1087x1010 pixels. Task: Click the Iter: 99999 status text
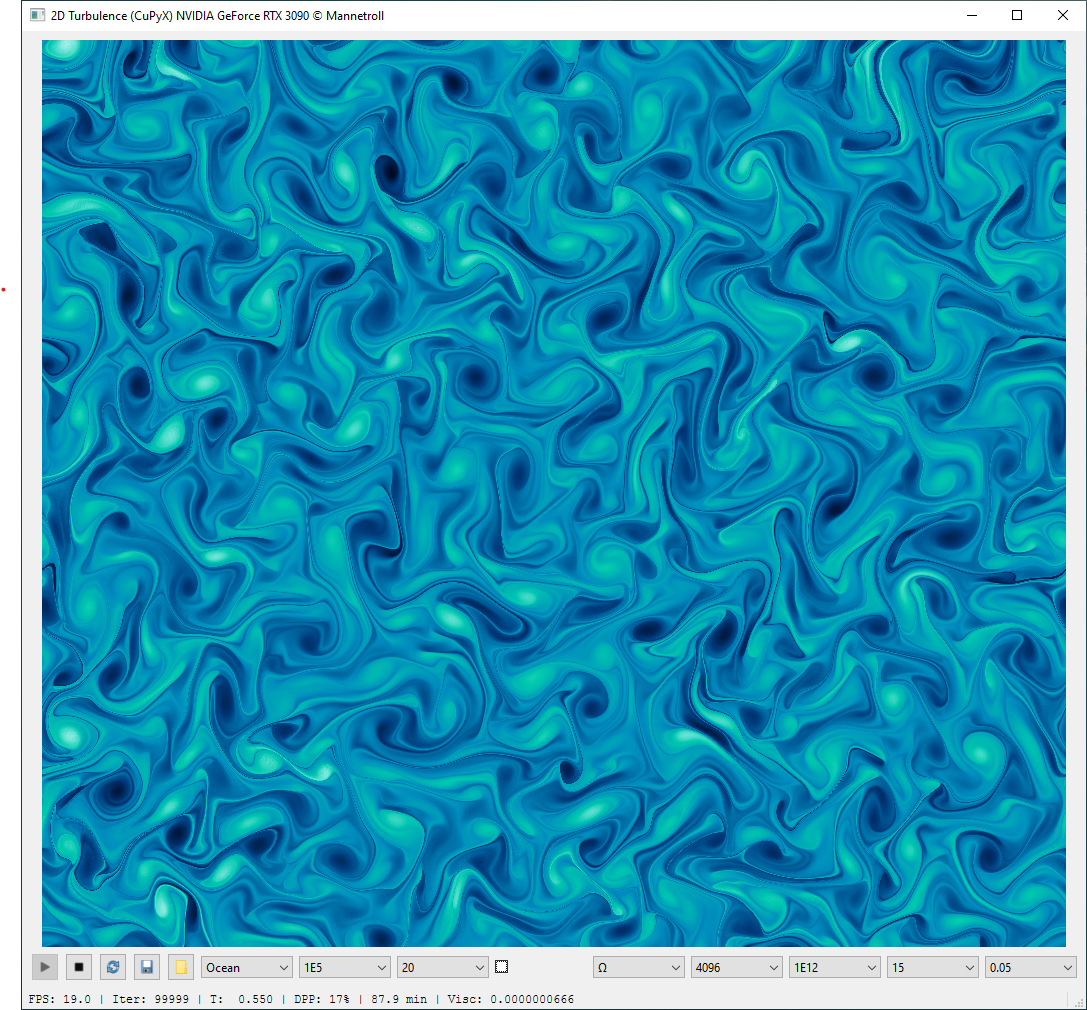[150, 999]
